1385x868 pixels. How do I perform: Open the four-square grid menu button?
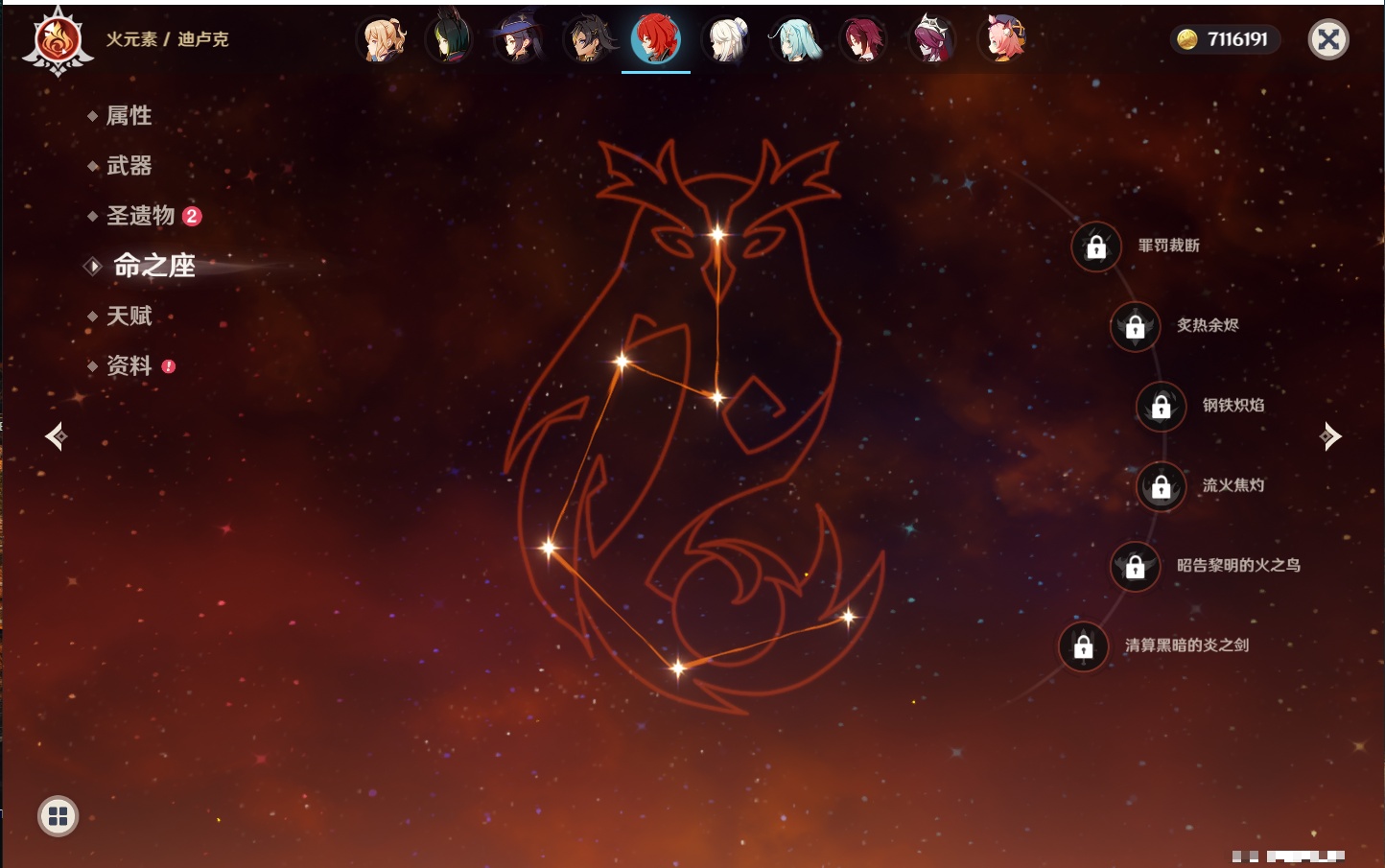58,816
